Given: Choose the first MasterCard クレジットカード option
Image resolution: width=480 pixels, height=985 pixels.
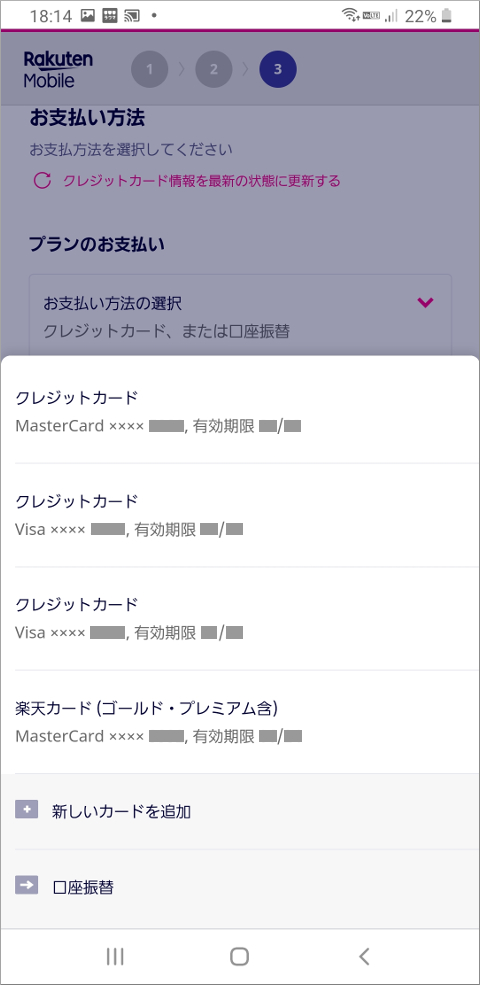Looking at the screenshot, I should pyautogui.click(x=240, y=411).
